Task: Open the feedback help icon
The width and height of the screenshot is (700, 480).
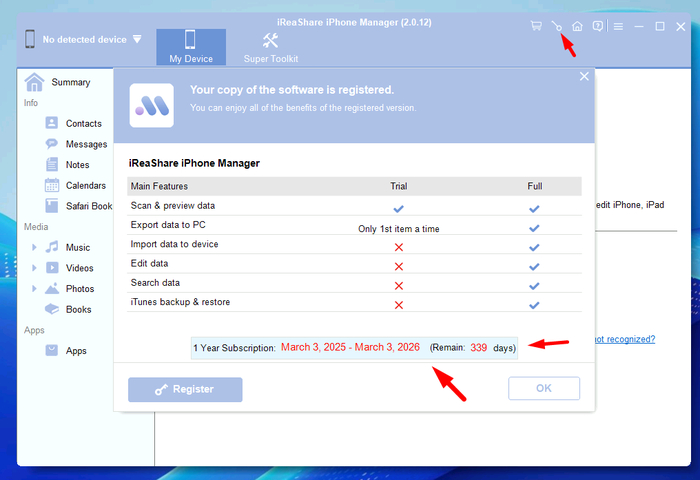Action: pos(597,26)
